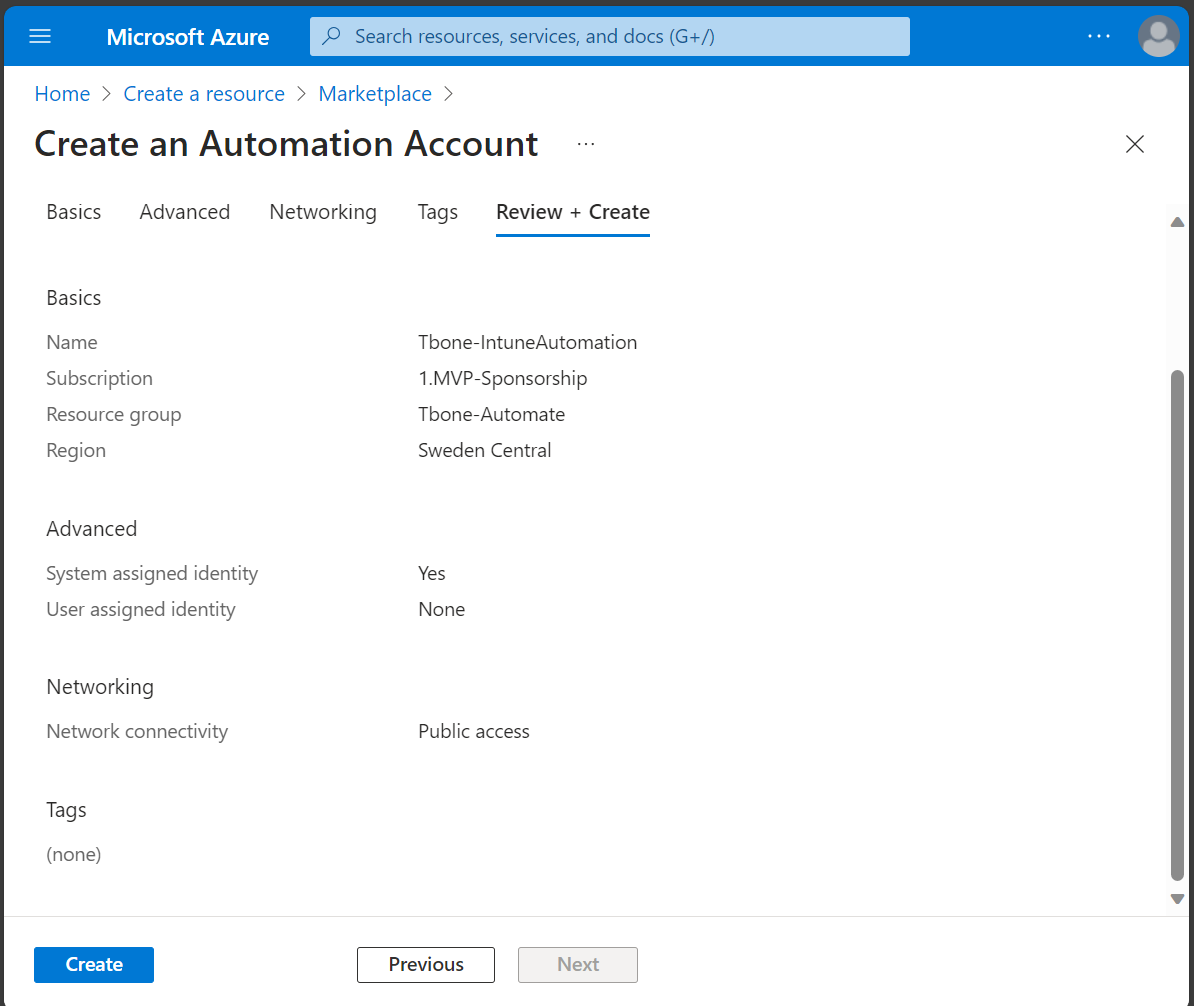Viewport: 1194px width, 1006px height.
Task: Click the scrollbar up arrow
Action: point(1177,221)
